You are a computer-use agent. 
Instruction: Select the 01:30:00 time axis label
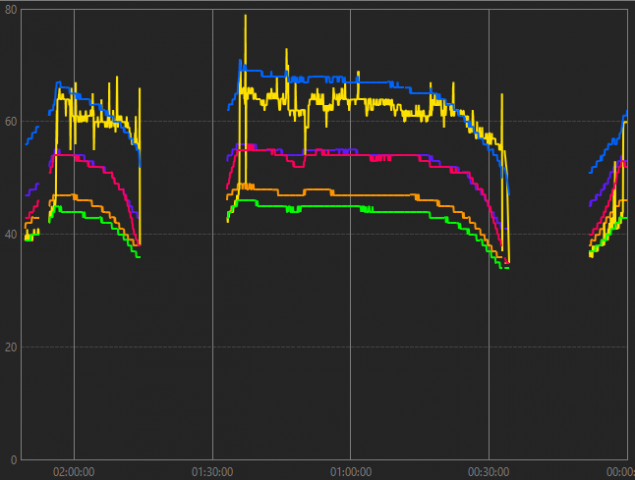tap(212, 471)
